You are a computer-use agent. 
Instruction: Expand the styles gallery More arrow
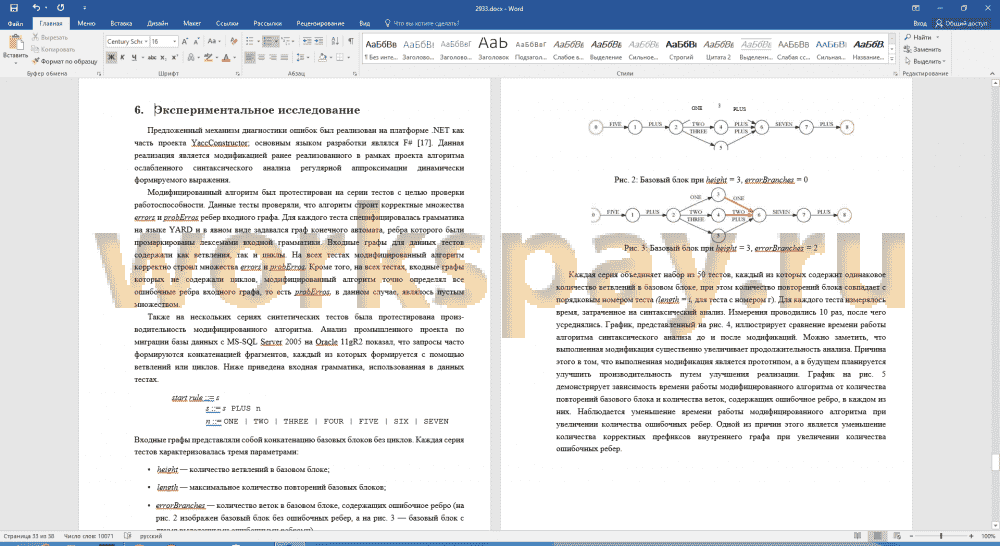pyautogui.click(x=892, y=59)
